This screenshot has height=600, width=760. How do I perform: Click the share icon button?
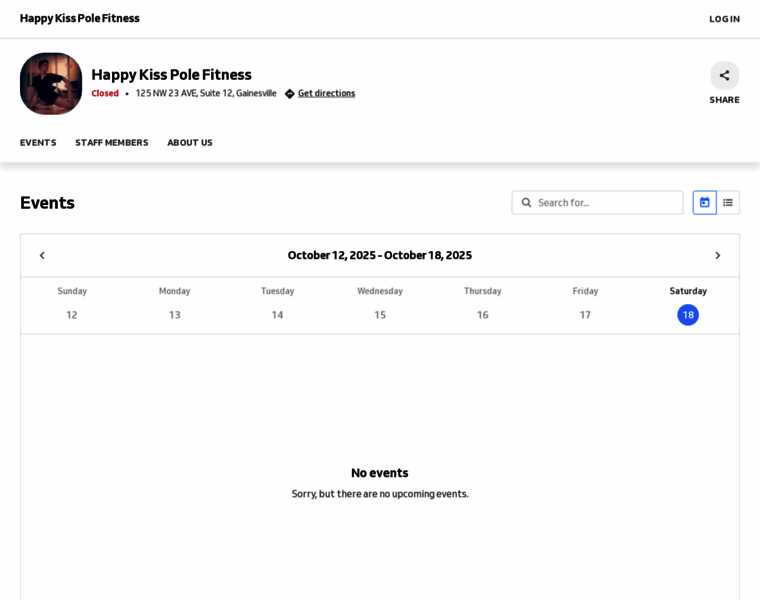[x=724, y=75]
